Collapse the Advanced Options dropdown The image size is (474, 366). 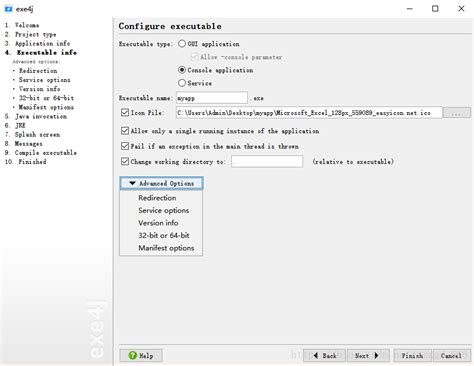[161, 183]
